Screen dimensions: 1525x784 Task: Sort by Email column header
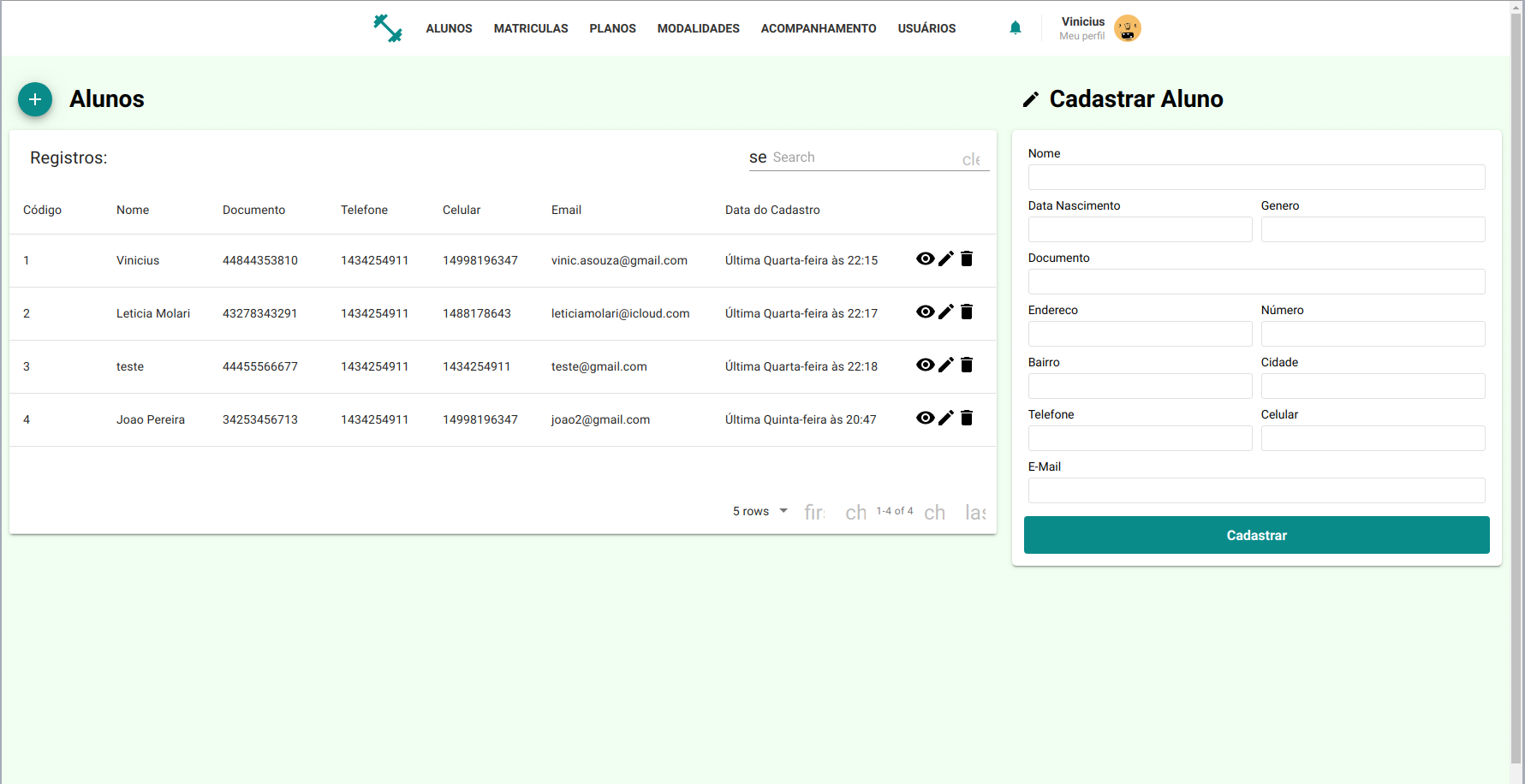coord(566,210)
